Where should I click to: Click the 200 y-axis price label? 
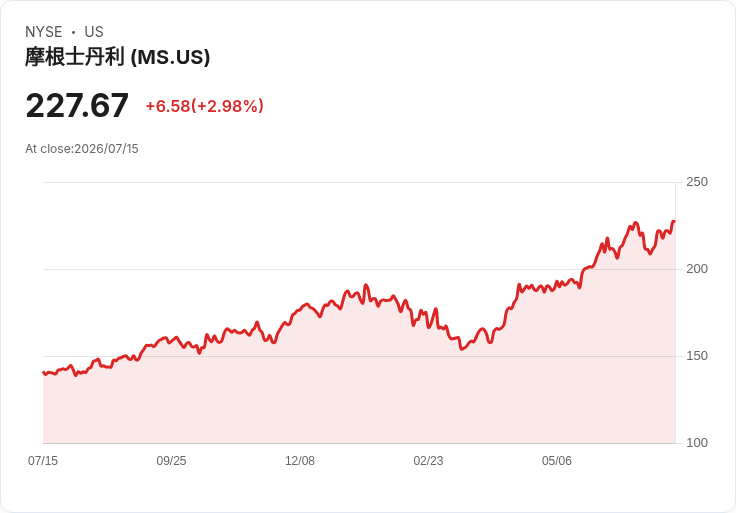[x=697, y=269]
